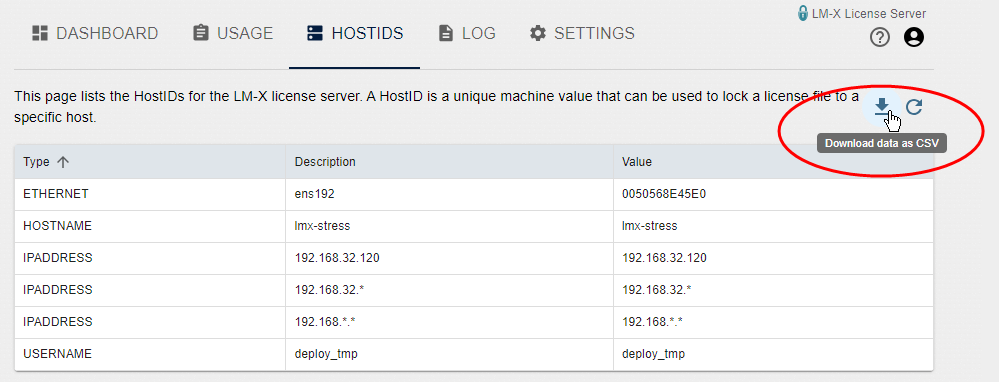Toggle Type column sort arrow
The height and width of the screenshot is (382, 999).
point(62,162)
